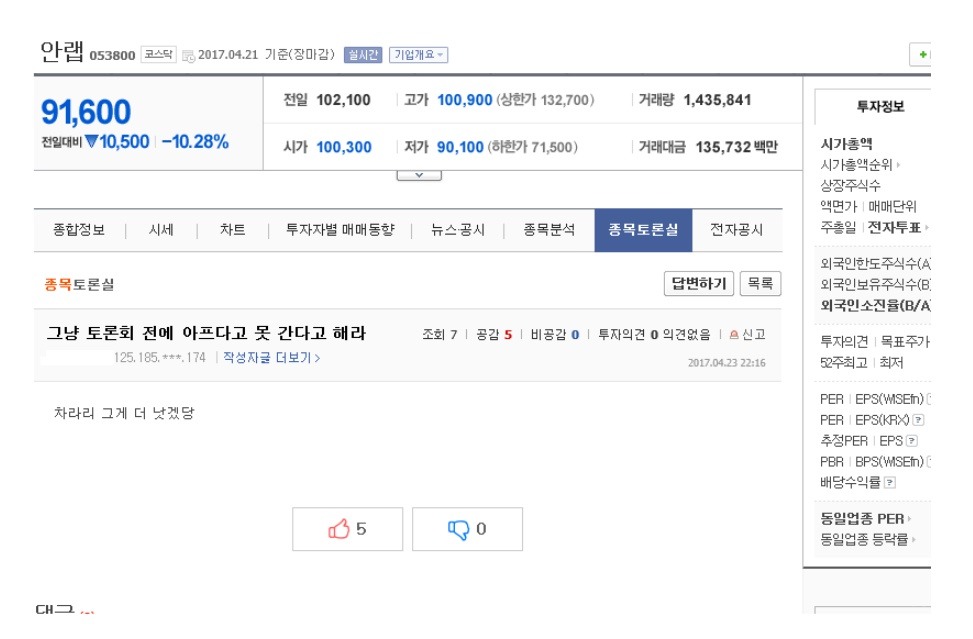Click the 거래대금 value 135,732 백만
973x639 pixels.
pos(737,147)
